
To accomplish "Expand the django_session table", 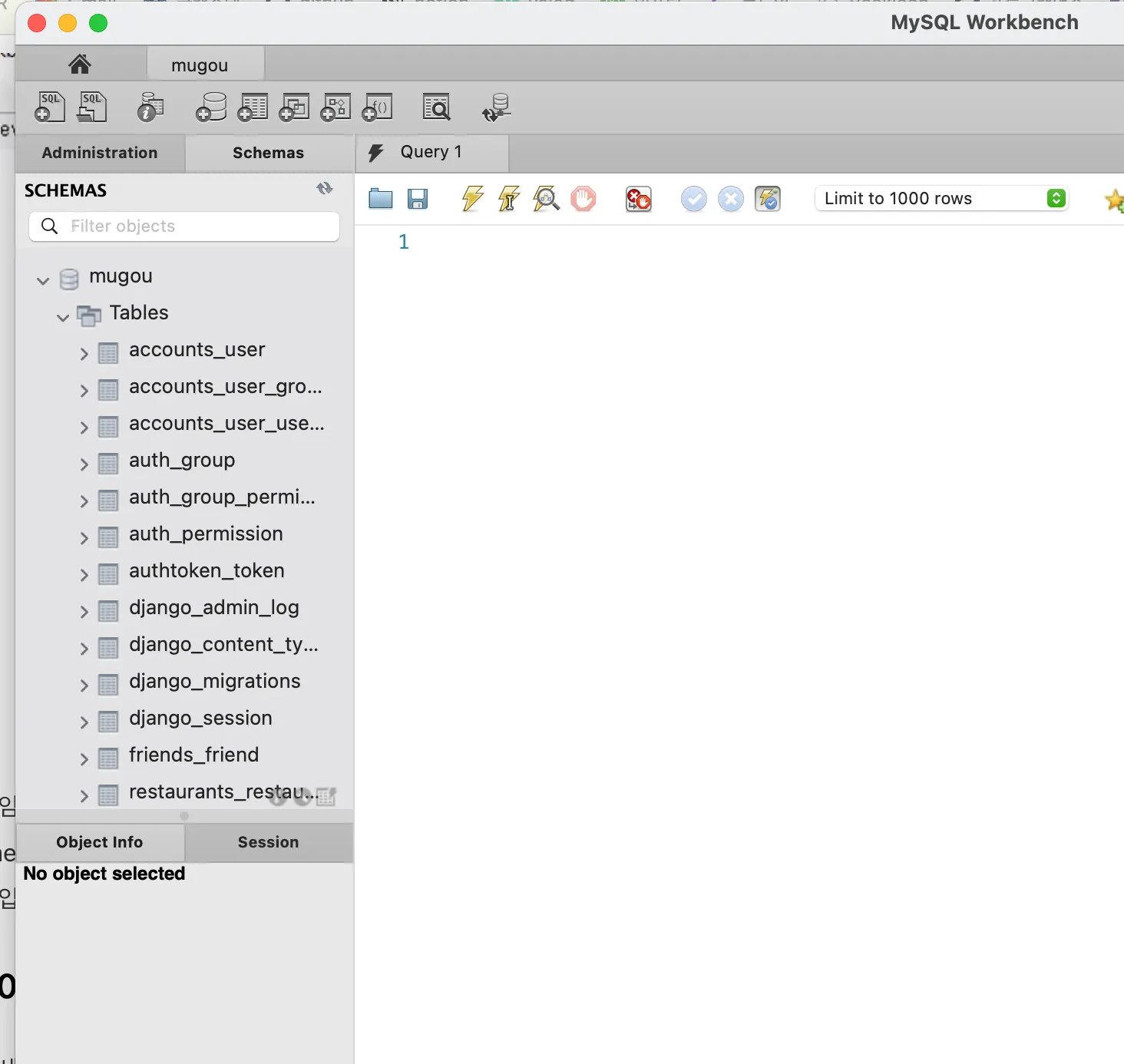I will [x=84, y=722].
